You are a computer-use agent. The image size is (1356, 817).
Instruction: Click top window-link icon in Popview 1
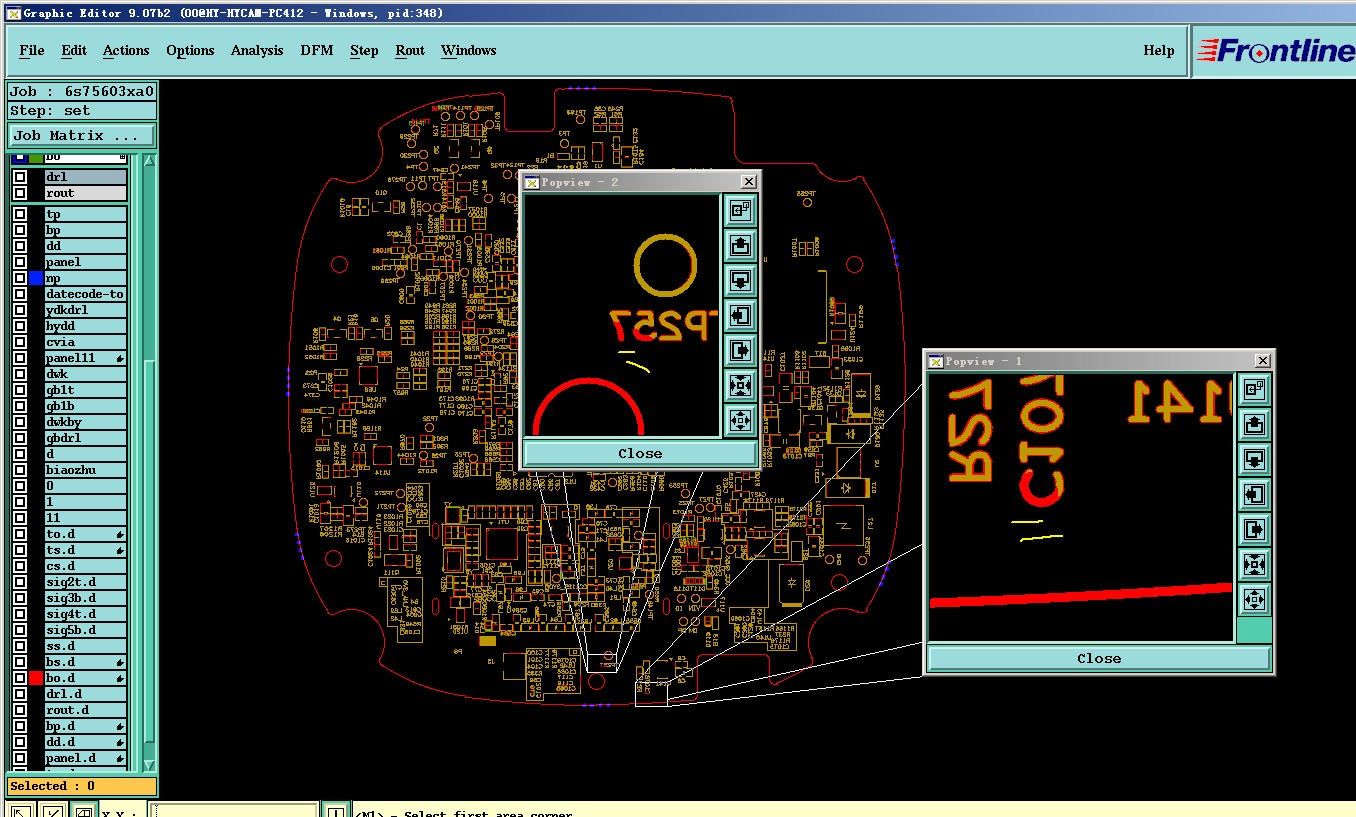tap(1254, 389)
